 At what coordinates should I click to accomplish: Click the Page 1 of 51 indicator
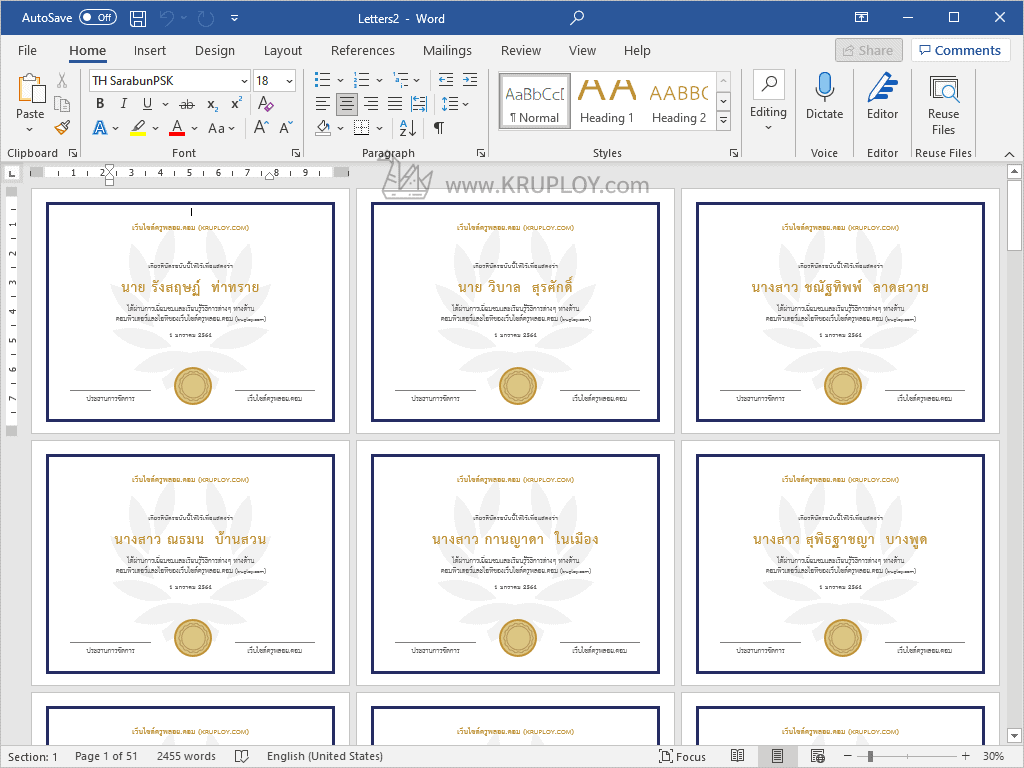coord(106,756)
